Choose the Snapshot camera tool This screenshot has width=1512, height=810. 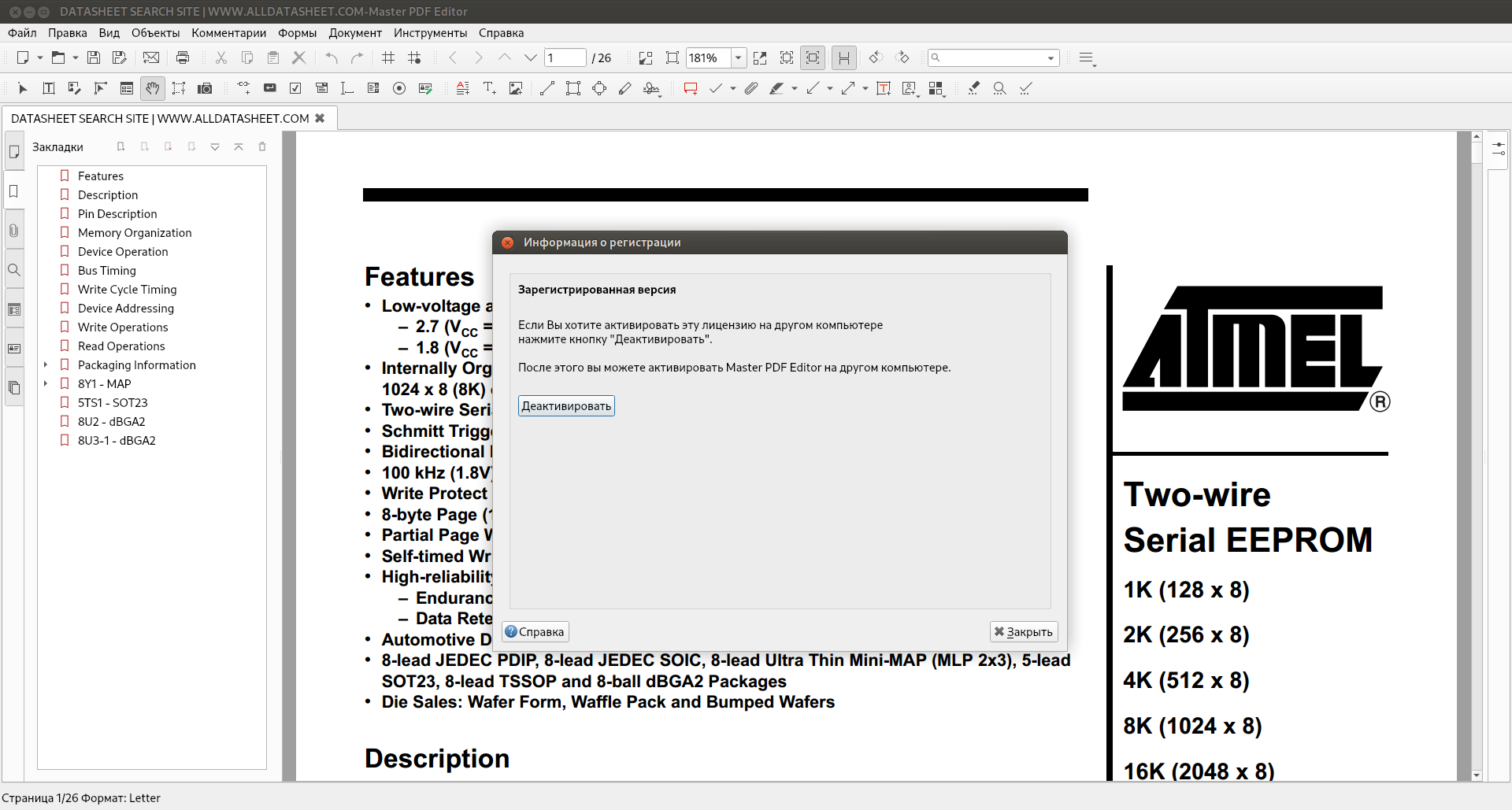(205, 88)
